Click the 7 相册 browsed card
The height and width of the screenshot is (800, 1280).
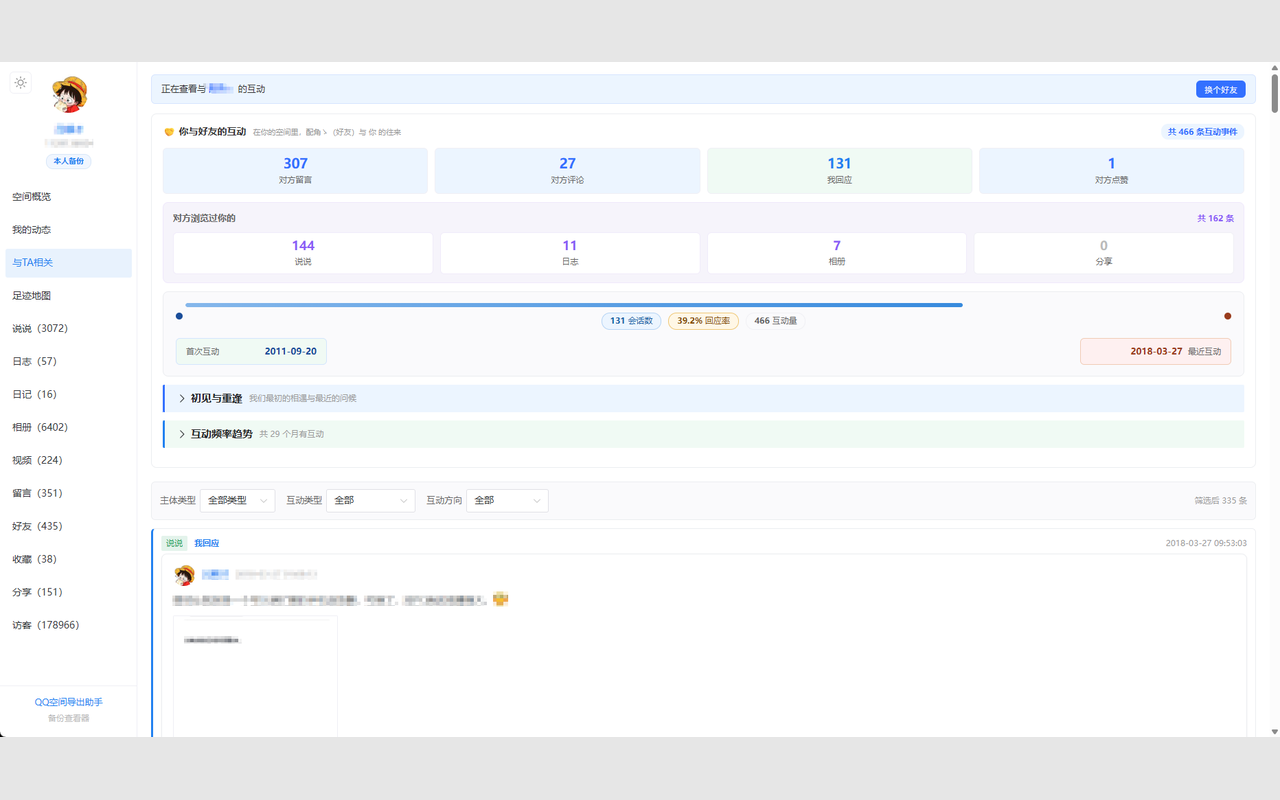click(837, 253)
